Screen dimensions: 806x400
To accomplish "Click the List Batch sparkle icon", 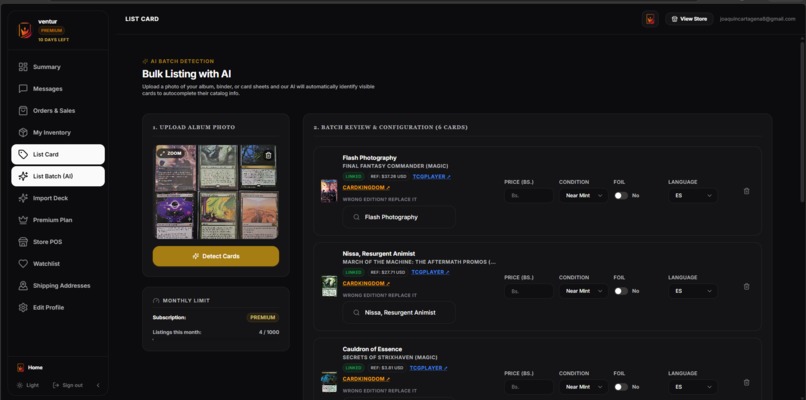I will [x=23, y=176].
